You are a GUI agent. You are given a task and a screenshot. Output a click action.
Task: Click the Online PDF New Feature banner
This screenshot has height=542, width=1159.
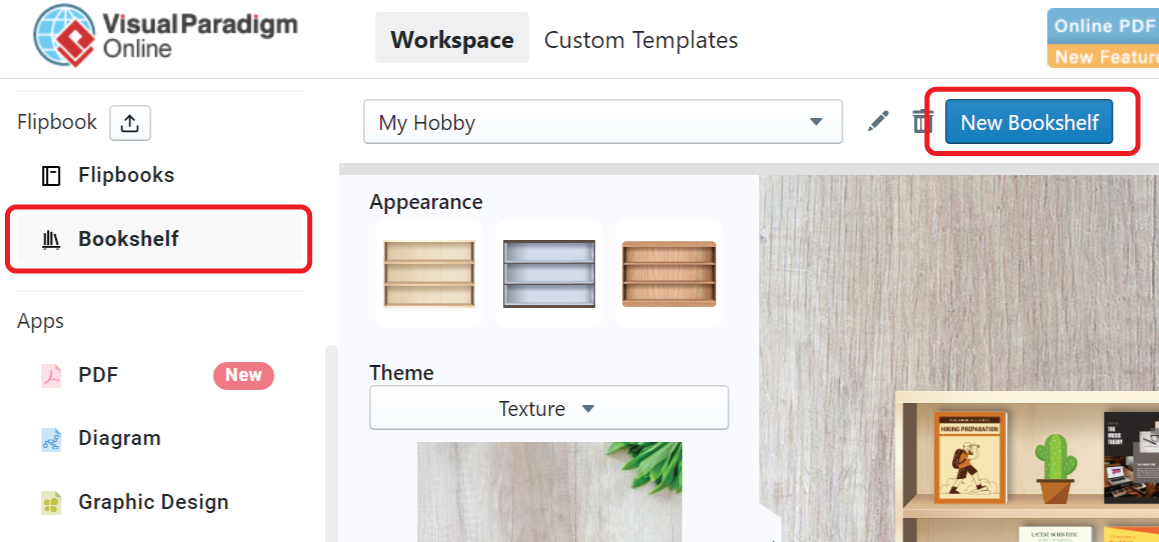coord(1103,40)
